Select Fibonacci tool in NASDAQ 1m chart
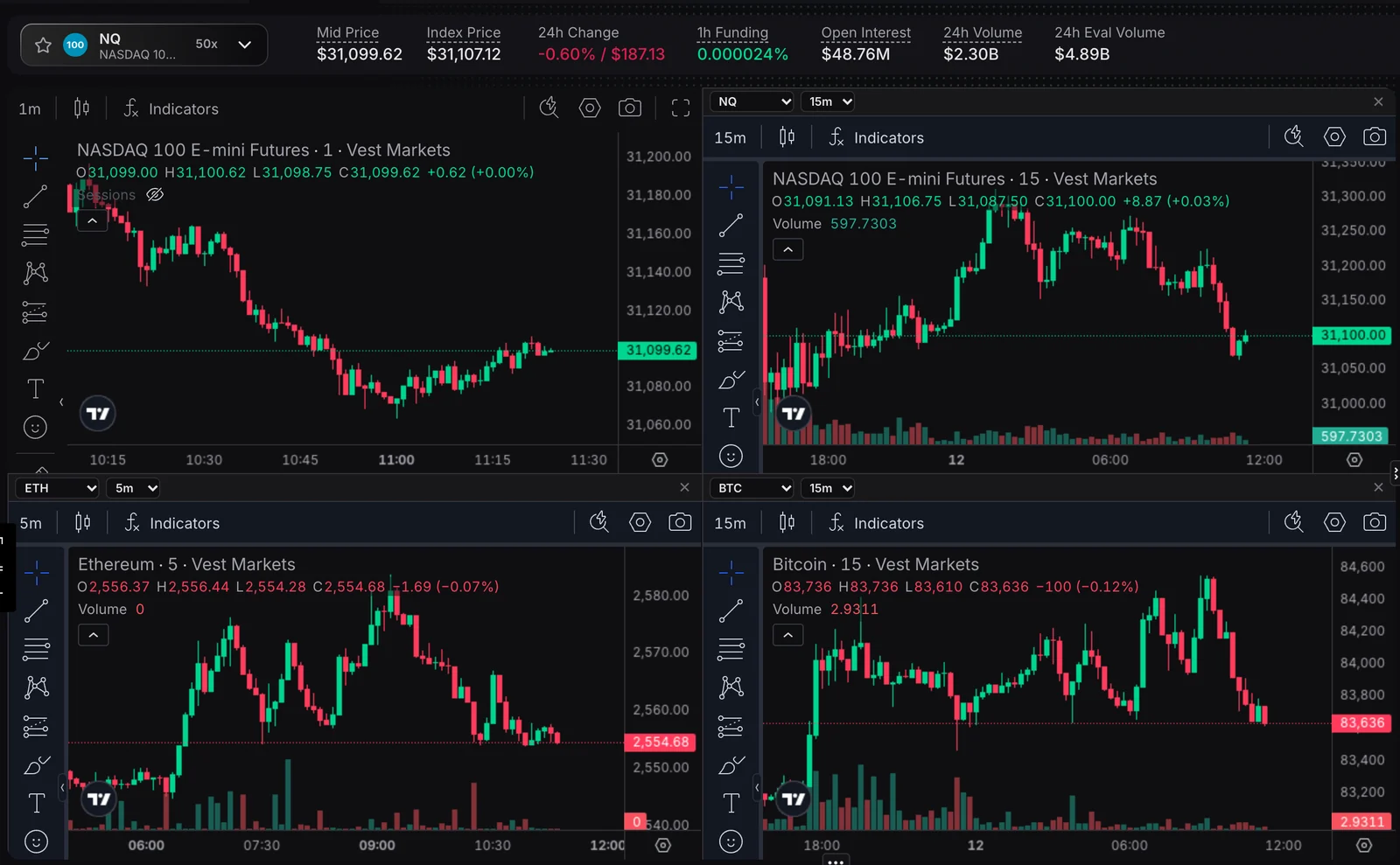The width and height of the screenshot is (1400, 865). click(x=35, y=234)
